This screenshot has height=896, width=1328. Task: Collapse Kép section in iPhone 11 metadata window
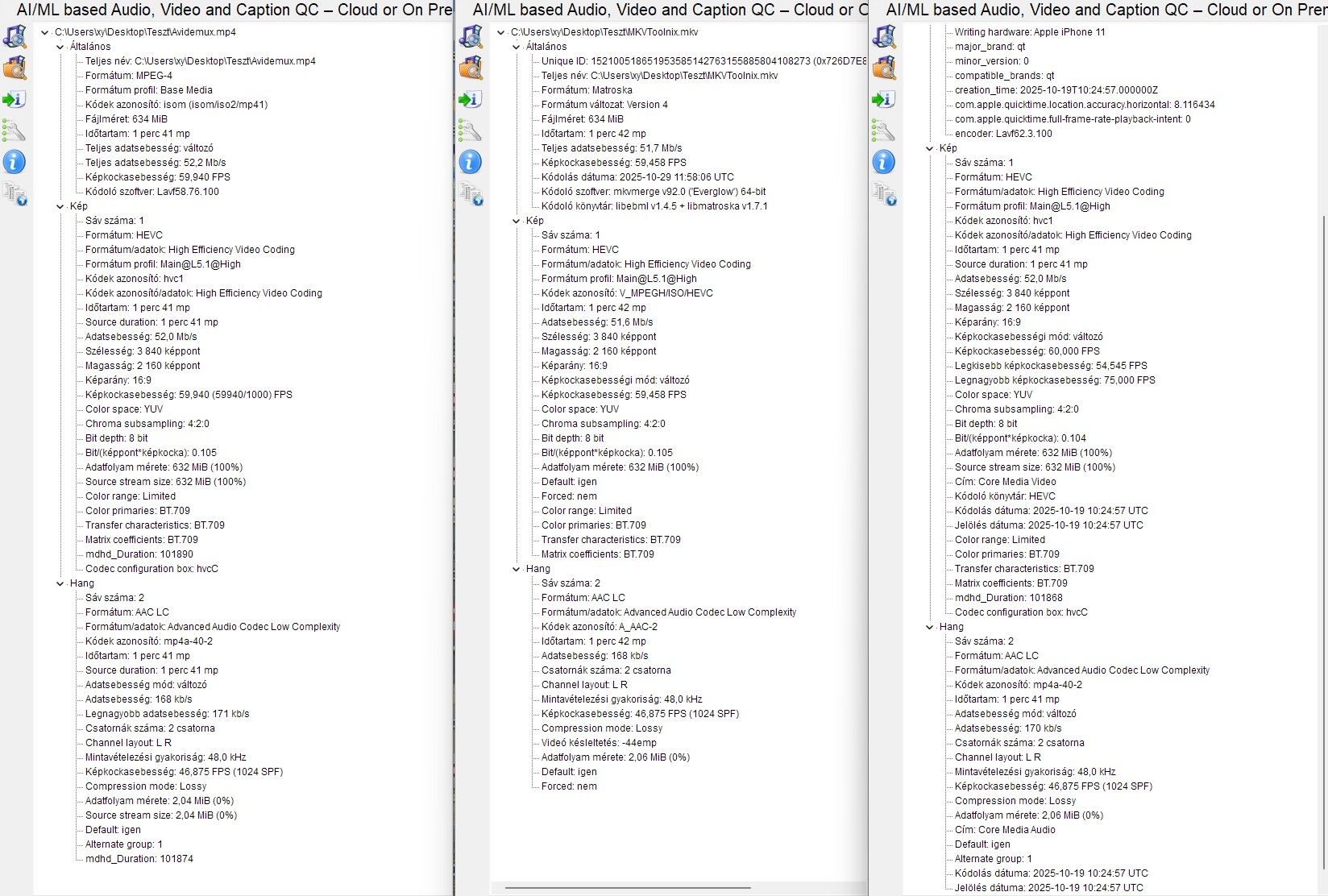point(929,148)
